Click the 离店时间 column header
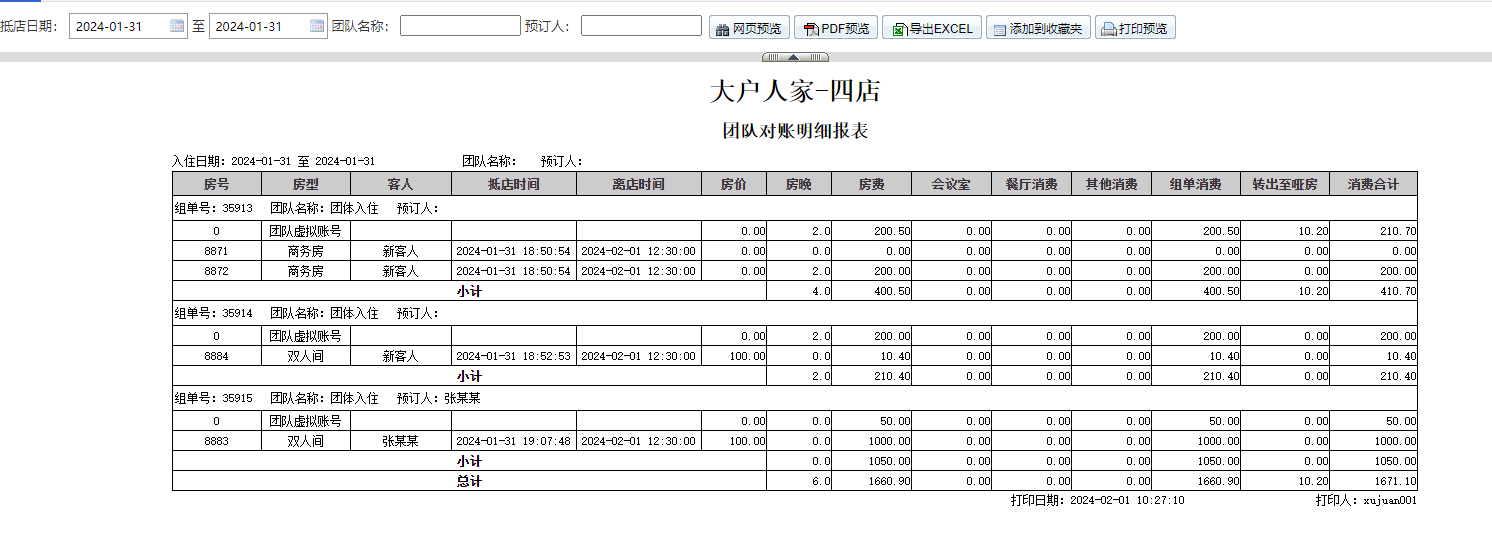Viewport: 1492px width, 536px height. click(639, 184)
